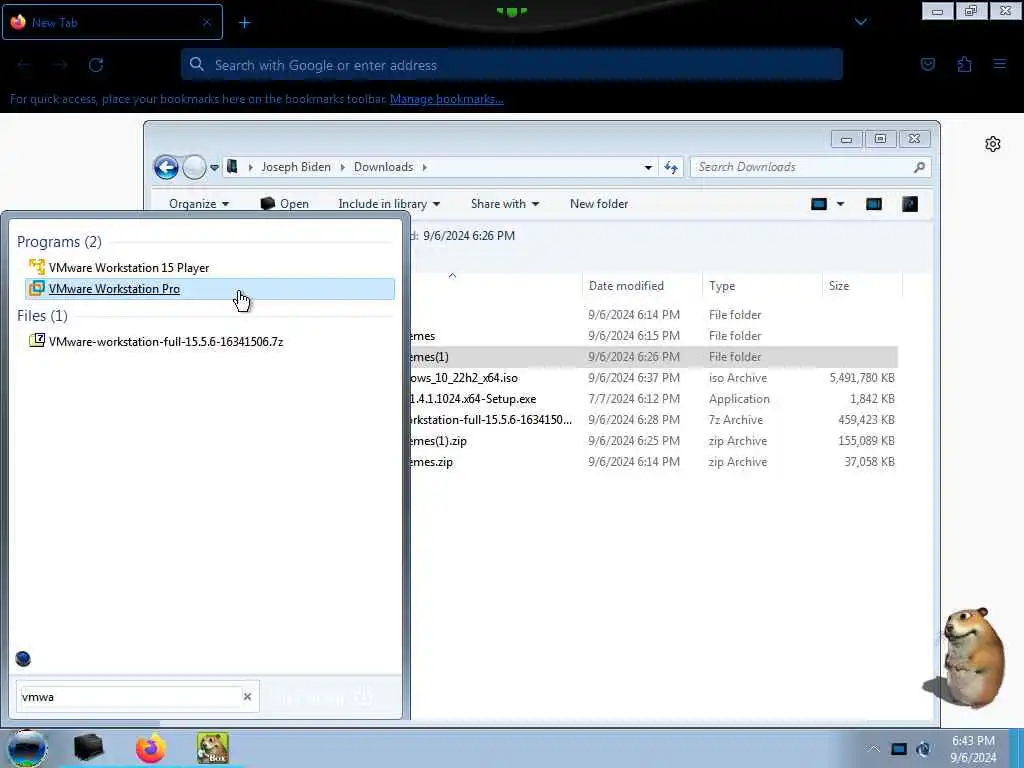The width and height of the screenshot is (1024, 768).
Task: Click the 5,491,780 KB size cell
Action: coord(861,377)
